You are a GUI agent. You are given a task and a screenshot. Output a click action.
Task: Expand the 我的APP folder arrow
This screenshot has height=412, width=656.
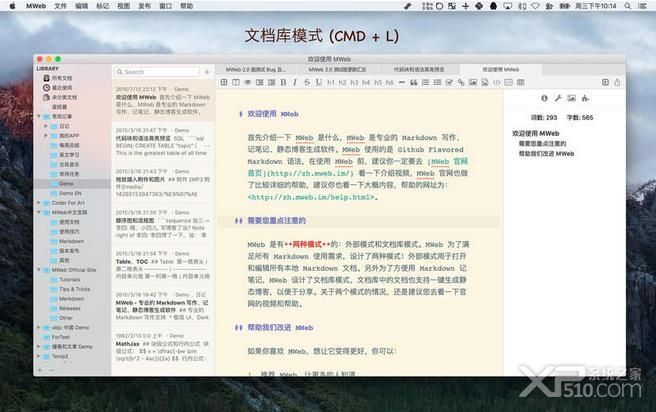tap(46, 136)
